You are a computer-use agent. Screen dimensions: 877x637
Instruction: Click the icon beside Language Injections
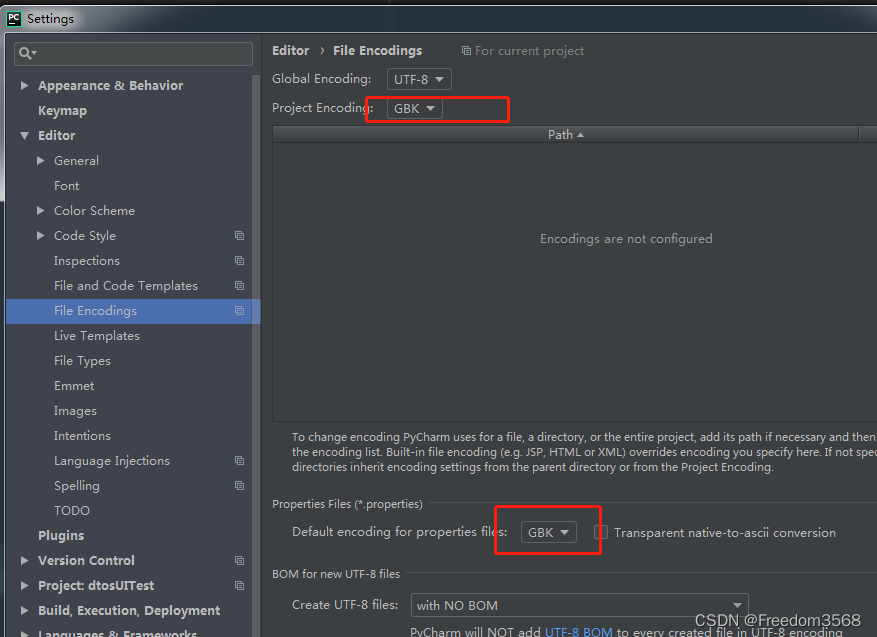[x=239, y=460]
